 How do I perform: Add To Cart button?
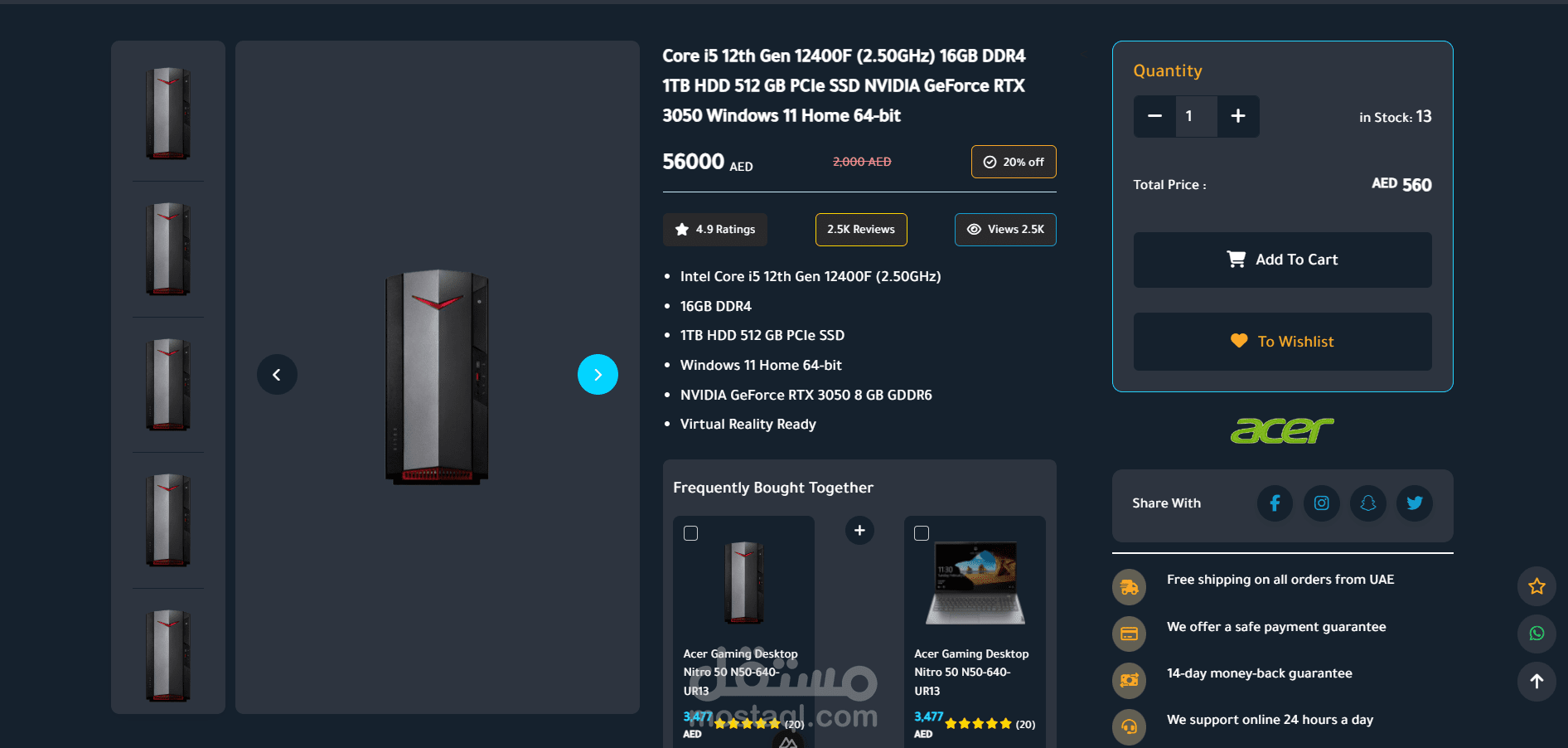1282,260
